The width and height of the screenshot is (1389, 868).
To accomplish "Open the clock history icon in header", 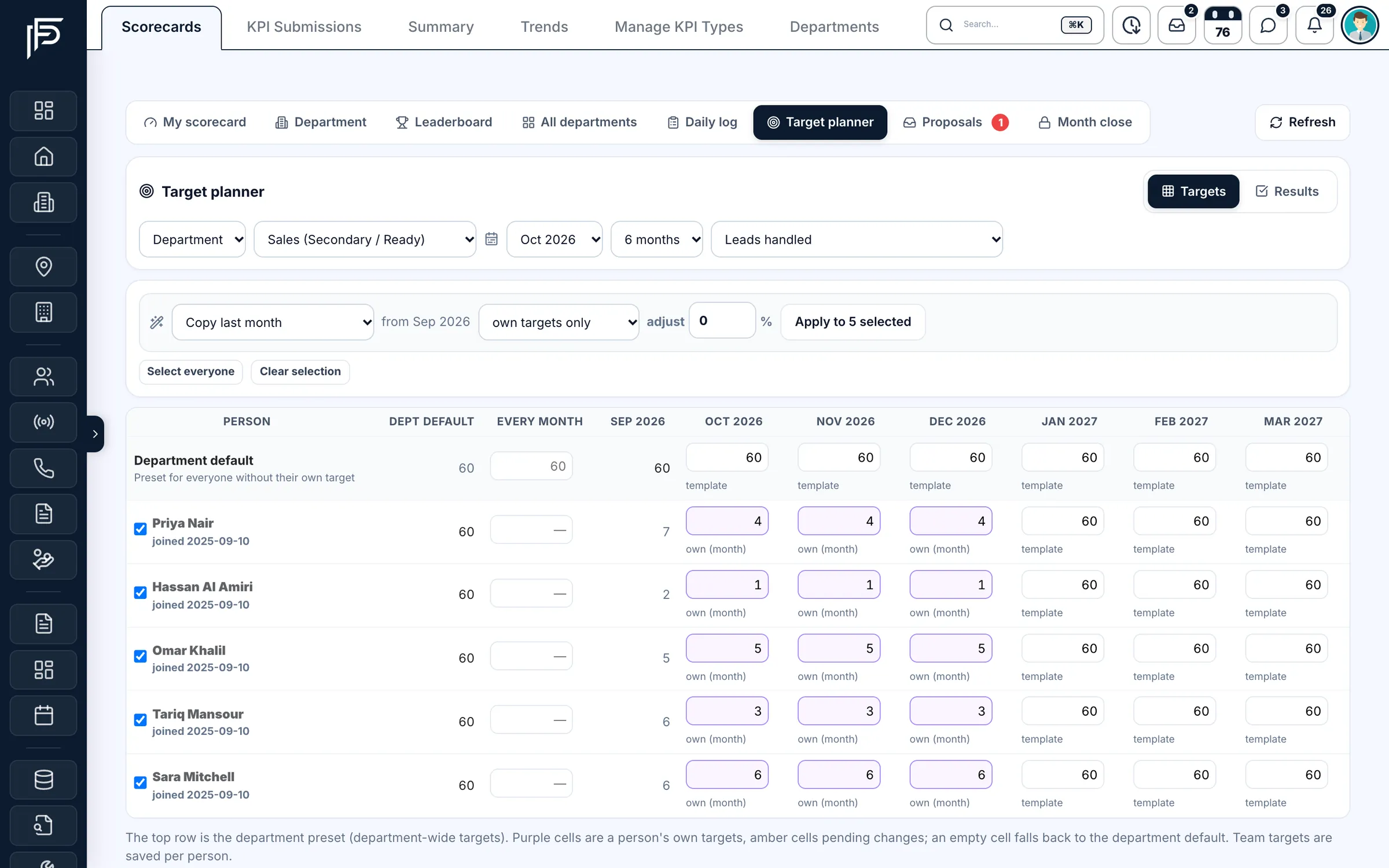I will pos(1131,25).
